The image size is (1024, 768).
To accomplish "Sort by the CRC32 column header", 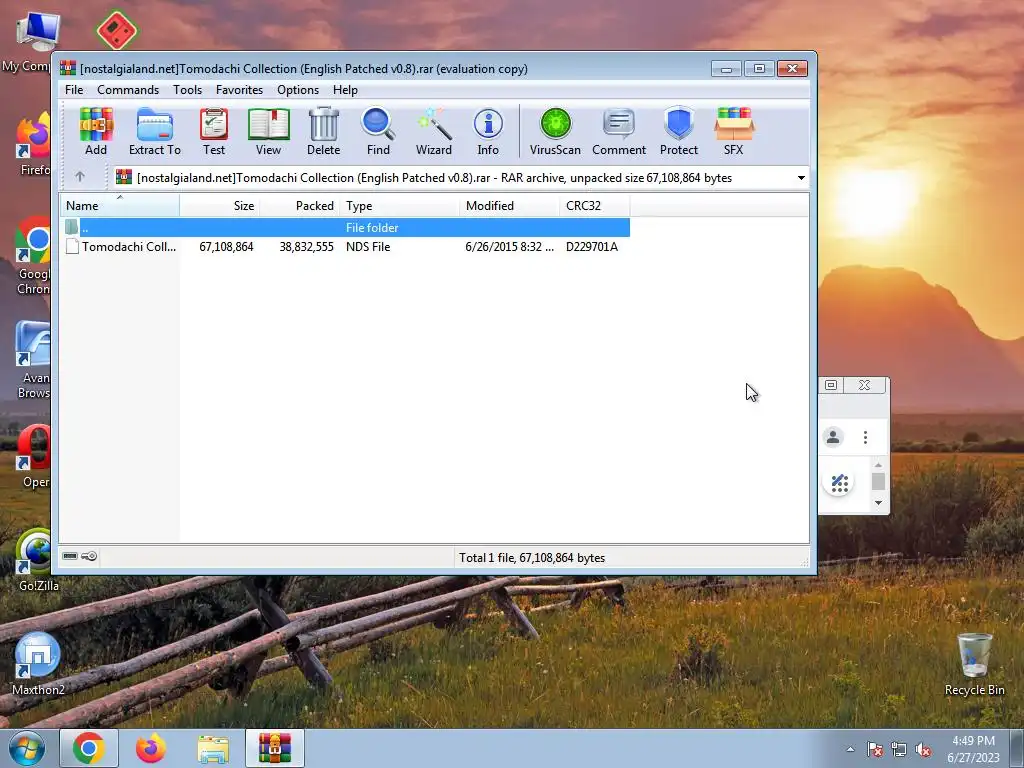I will pos(594,206).
